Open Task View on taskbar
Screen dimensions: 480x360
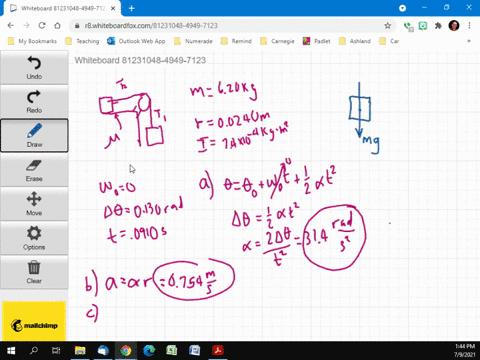(56, 351)
